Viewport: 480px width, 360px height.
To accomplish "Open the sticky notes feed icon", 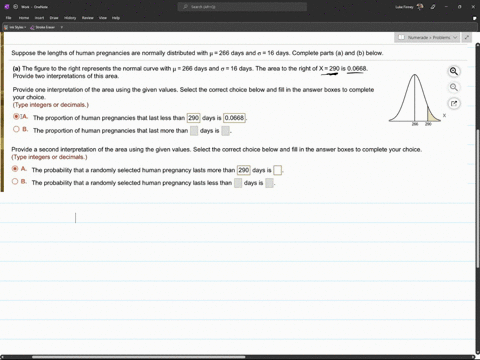I will coord(474,18).
